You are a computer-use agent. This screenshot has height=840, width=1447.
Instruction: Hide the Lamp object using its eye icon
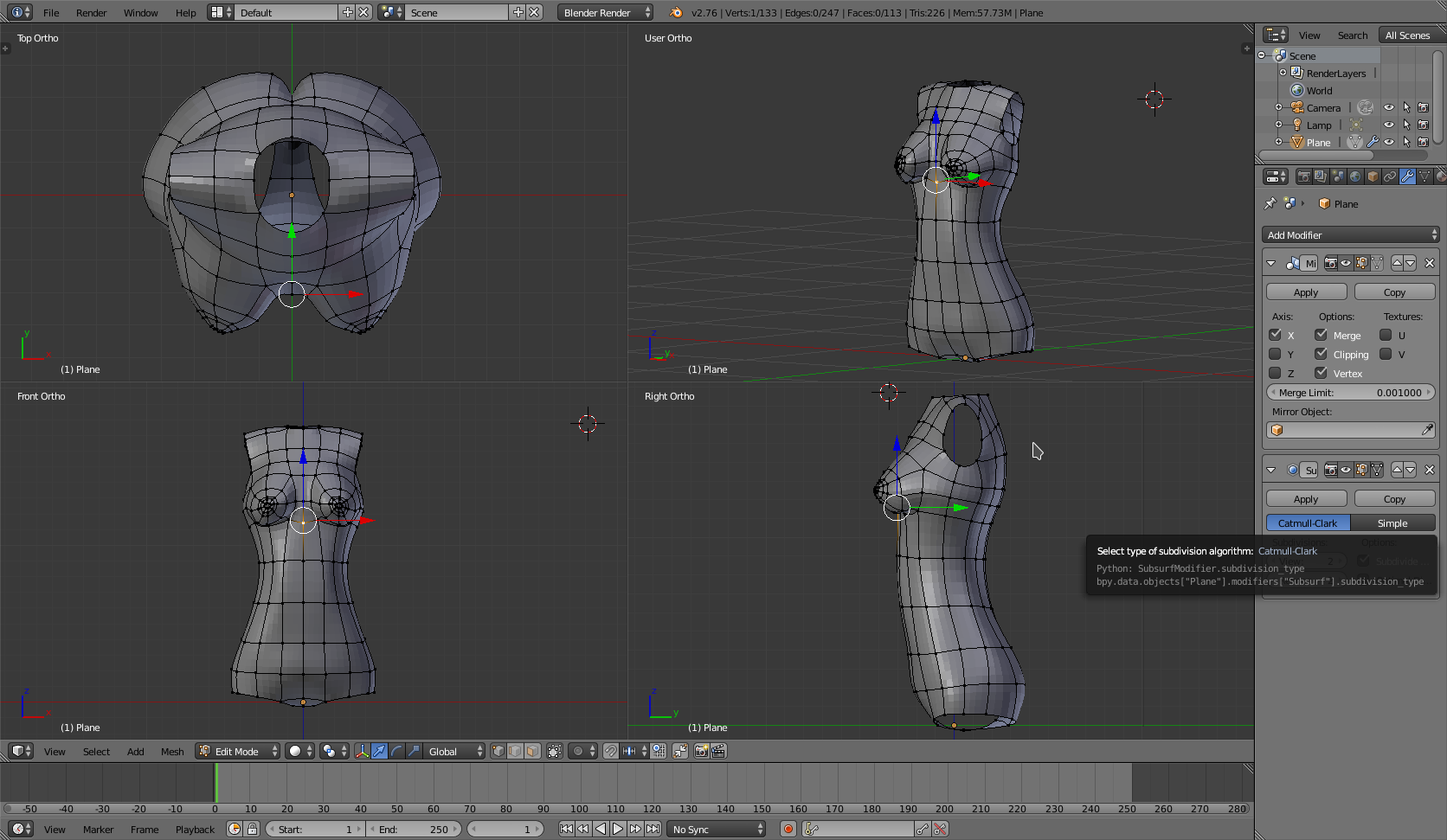(1388, 125)
